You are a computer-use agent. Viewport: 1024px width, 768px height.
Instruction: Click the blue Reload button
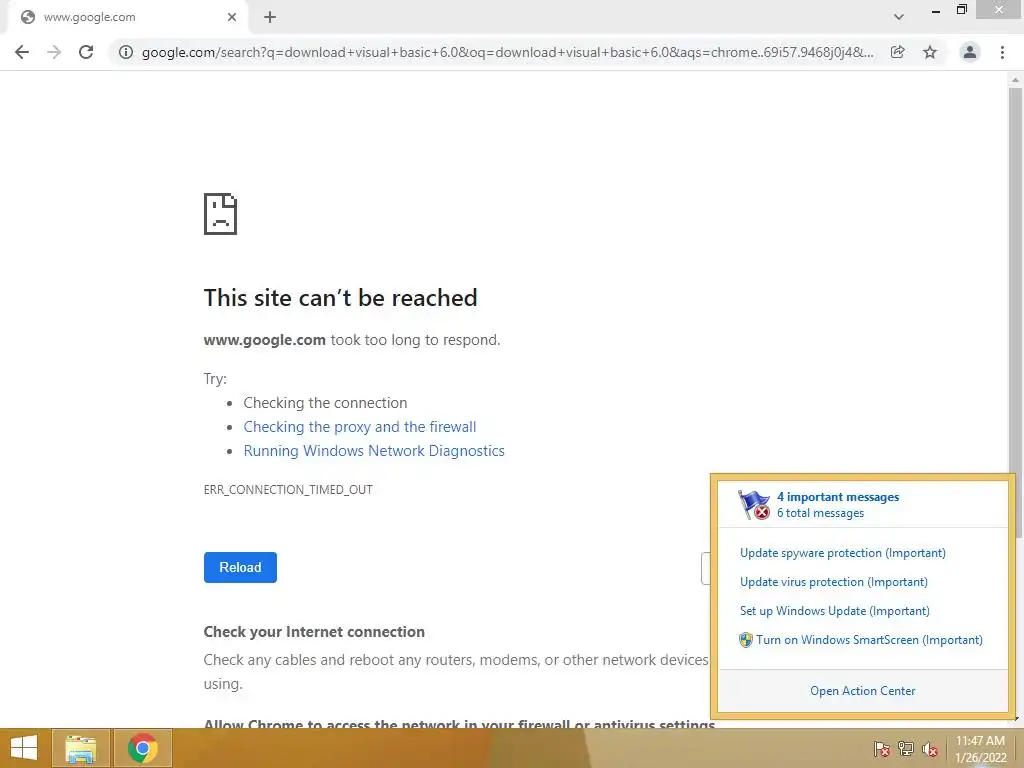coord(240,567)
